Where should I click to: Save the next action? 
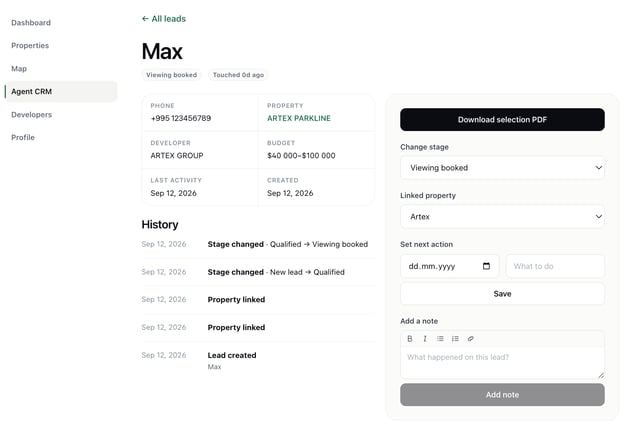pyautogui.click(x=502, y=294)
